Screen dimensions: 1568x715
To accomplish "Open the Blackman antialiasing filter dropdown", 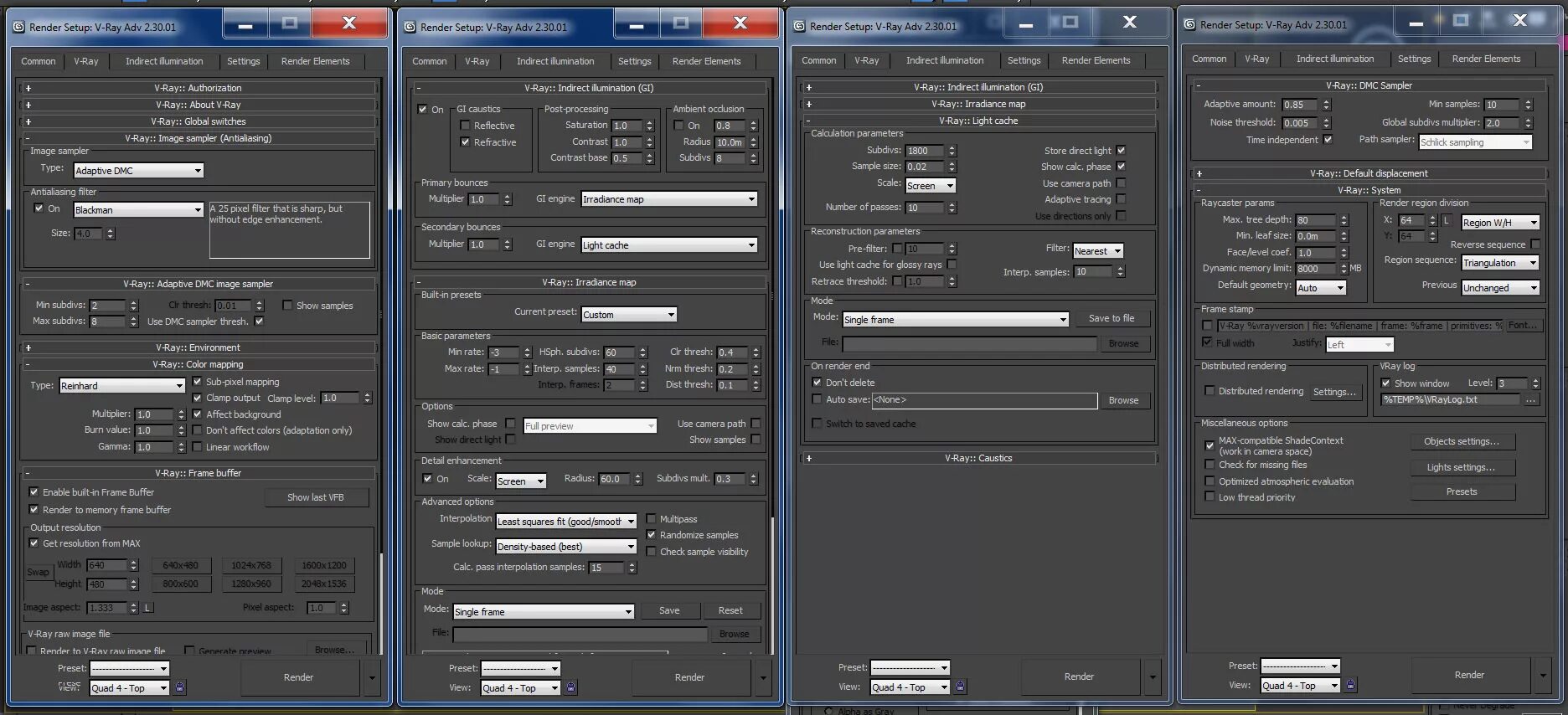I will click(139, 210).
